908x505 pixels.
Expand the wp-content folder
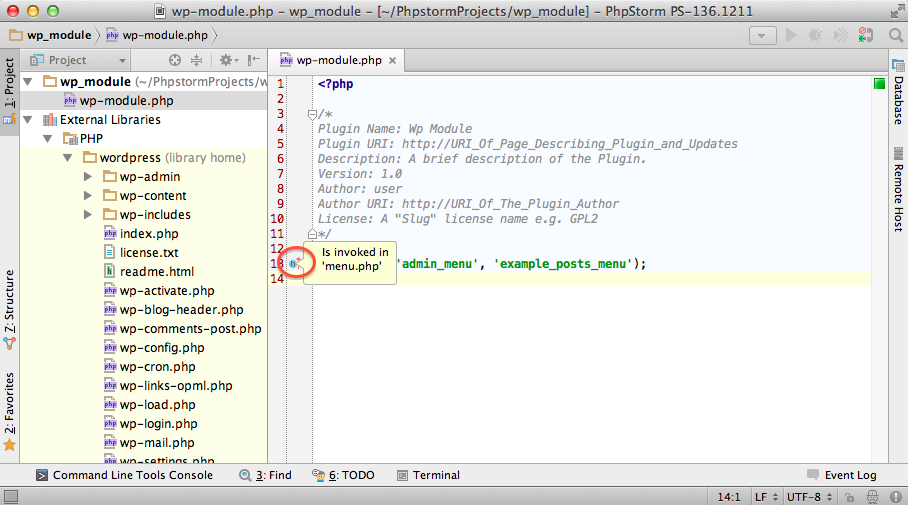(x=87, y=196)
